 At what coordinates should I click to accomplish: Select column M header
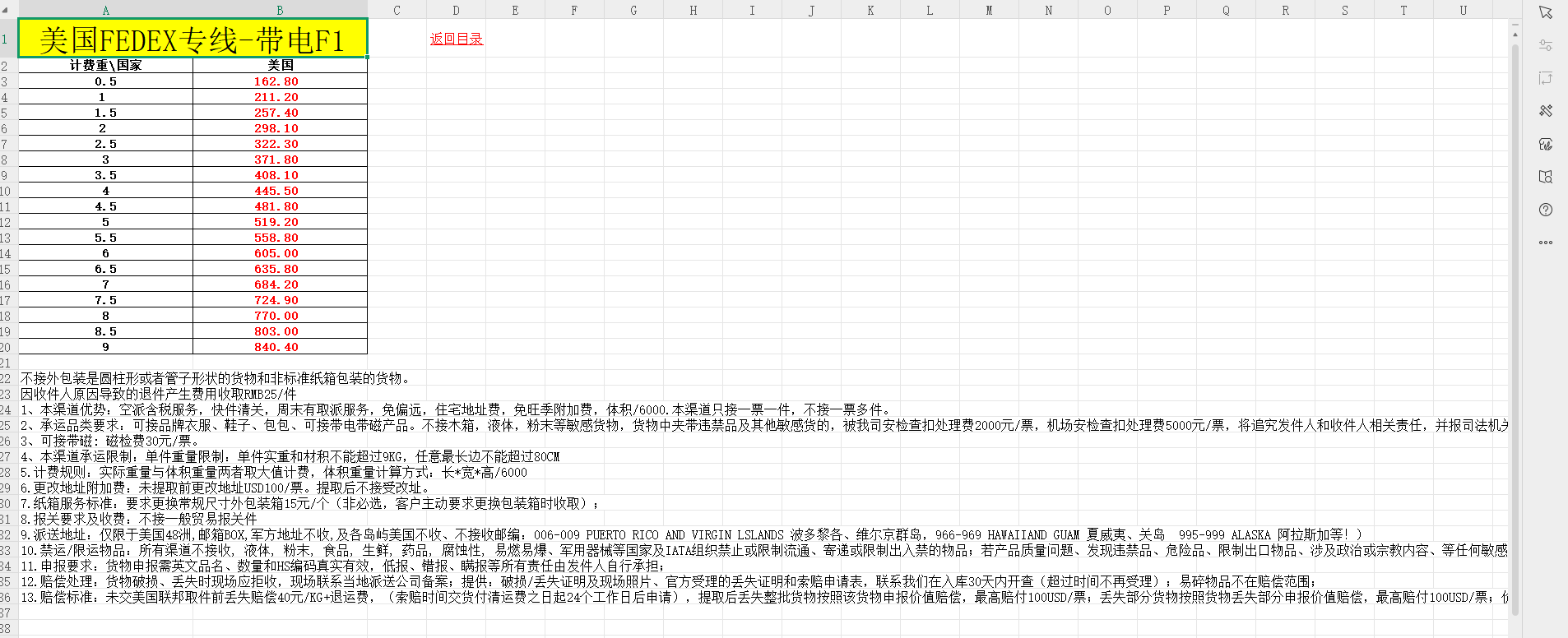pyautogui.click(x=989, y=10)
